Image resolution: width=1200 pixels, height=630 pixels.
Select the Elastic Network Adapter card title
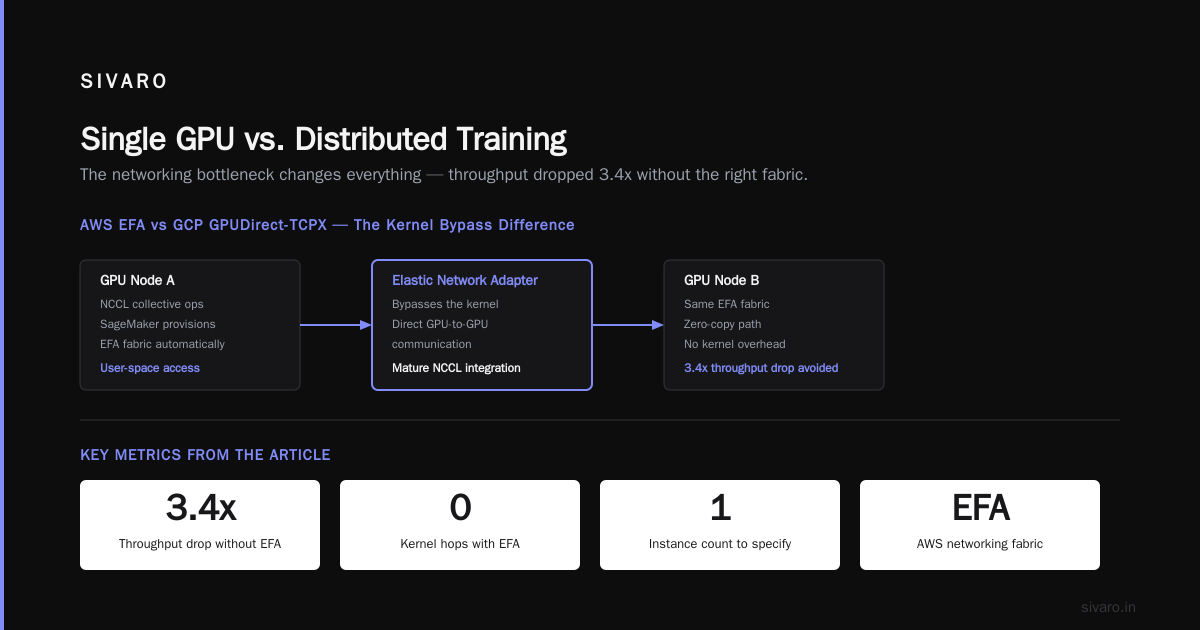pos(465,281)
